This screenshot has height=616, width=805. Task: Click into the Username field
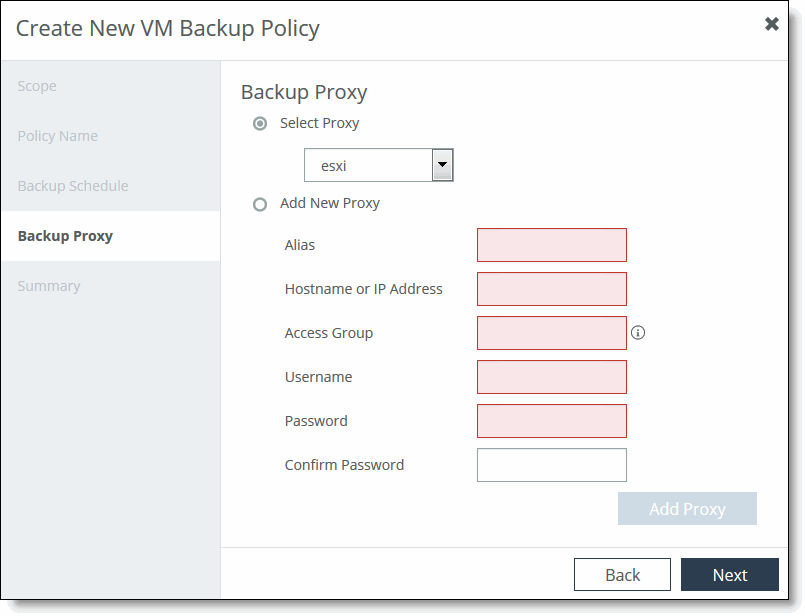[551, 377]
